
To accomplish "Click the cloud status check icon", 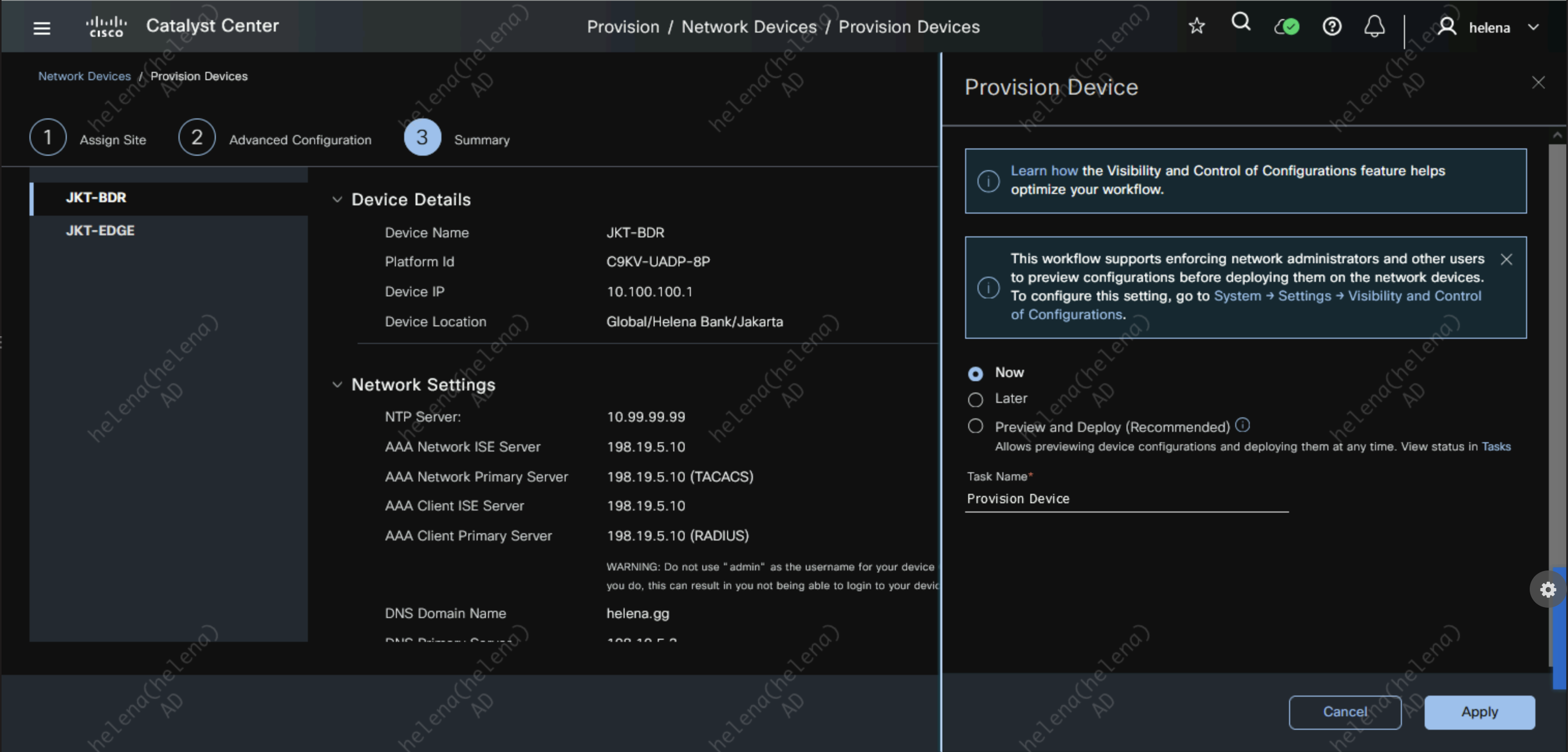I will coord(1287,27).
